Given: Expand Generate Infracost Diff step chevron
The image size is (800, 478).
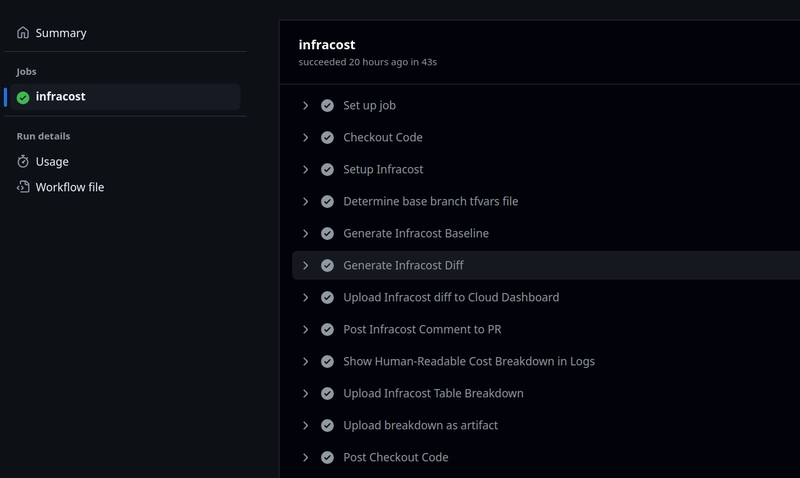Looking at the screenshot, I should (x=305, y=265).
